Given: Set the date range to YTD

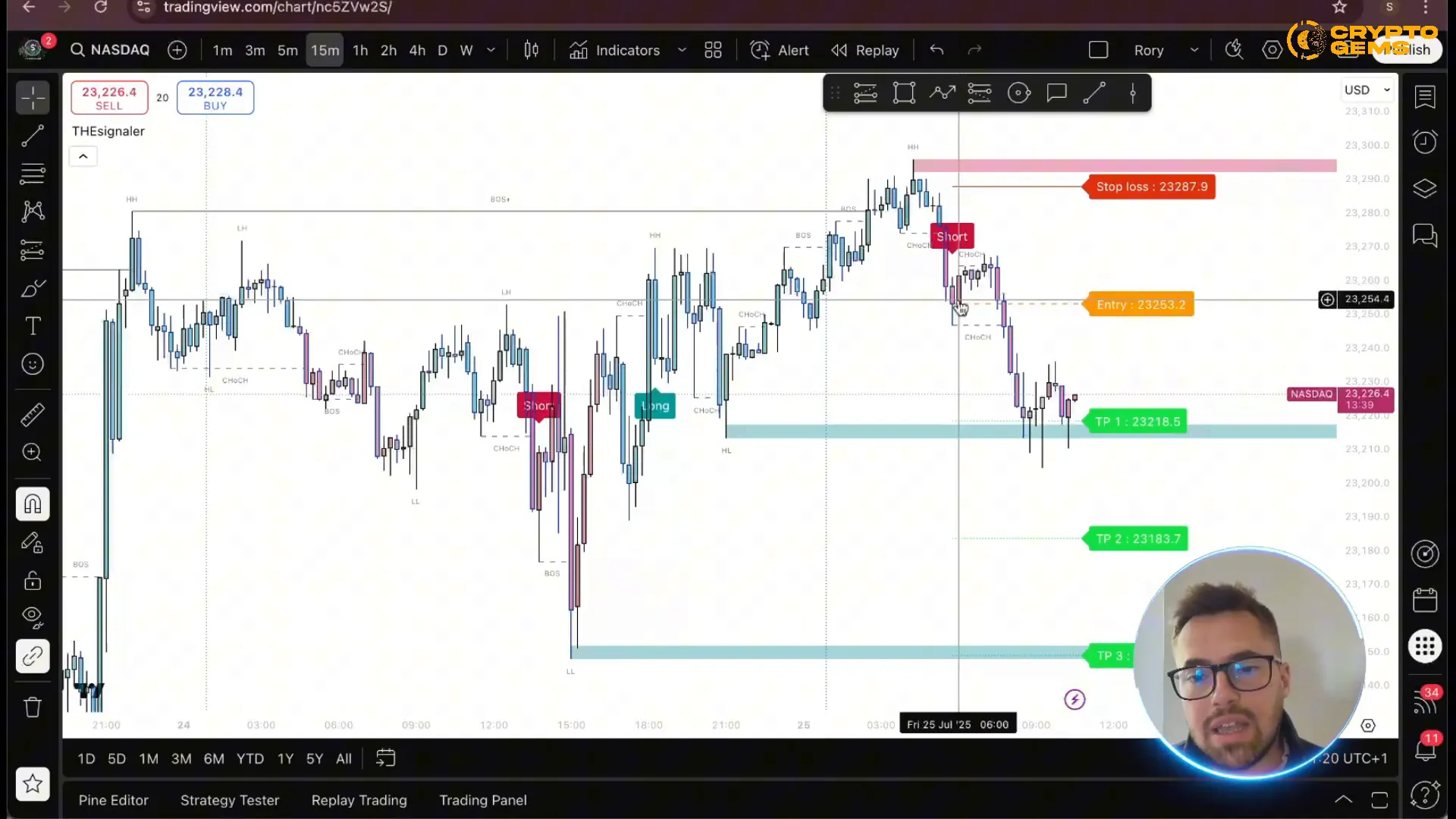Looking at the screenshot, I should 249,759.
